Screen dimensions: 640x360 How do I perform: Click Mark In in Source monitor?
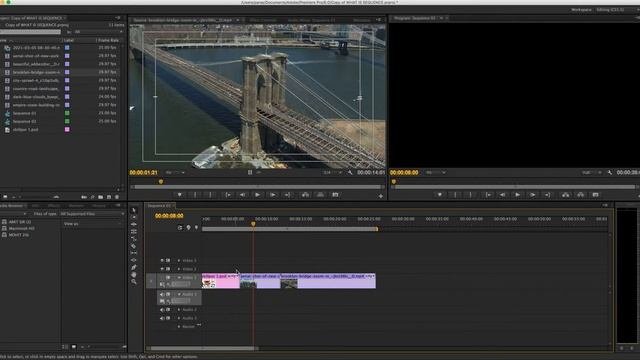coord(195,195)
